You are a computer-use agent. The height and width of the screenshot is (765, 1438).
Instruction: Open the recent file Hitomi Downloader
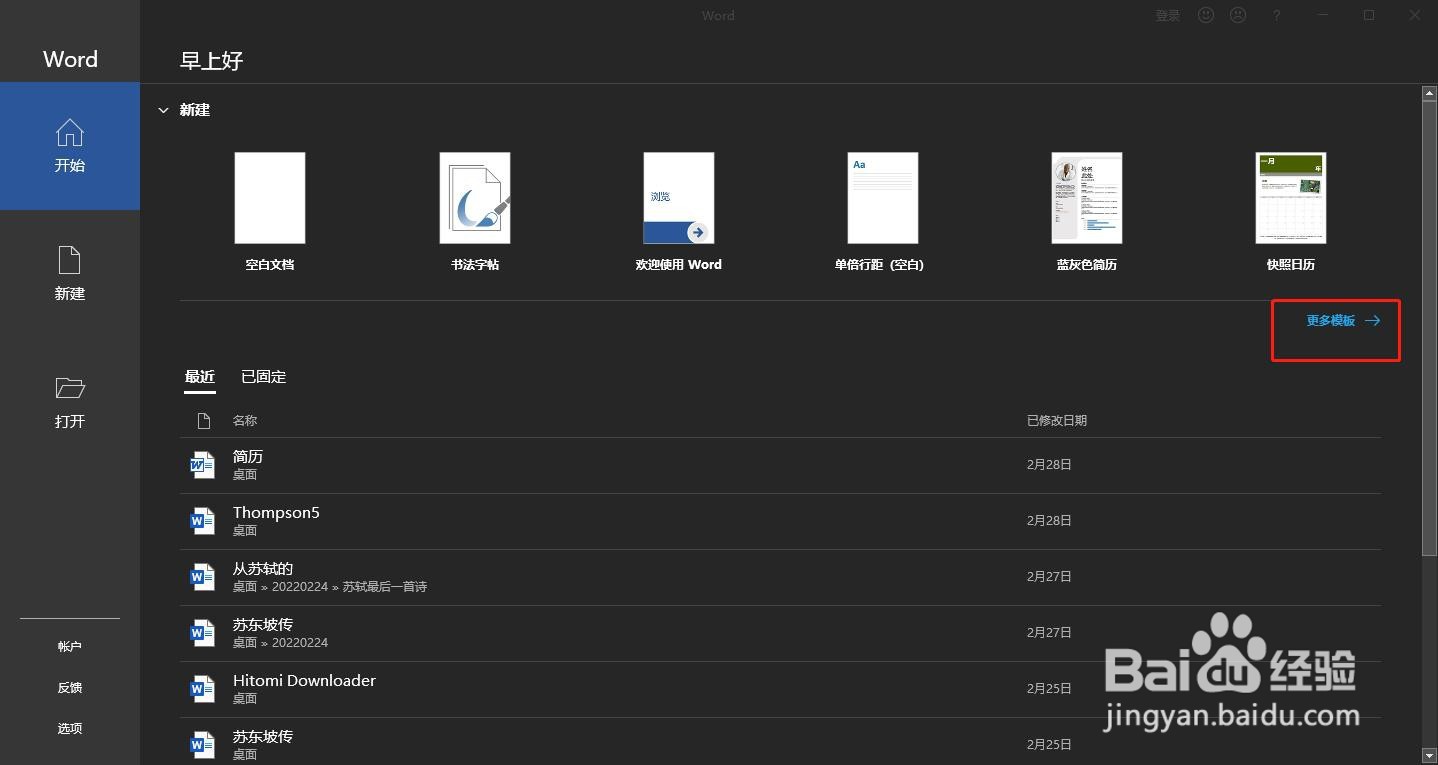[780, 689]
